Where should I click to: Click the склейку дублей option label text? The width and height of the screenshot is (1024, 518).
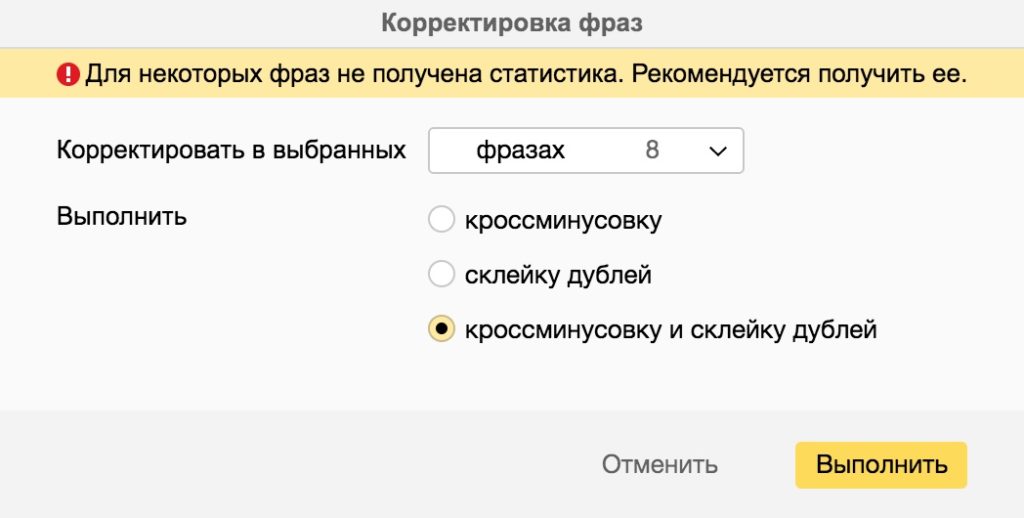click(557, 275)
